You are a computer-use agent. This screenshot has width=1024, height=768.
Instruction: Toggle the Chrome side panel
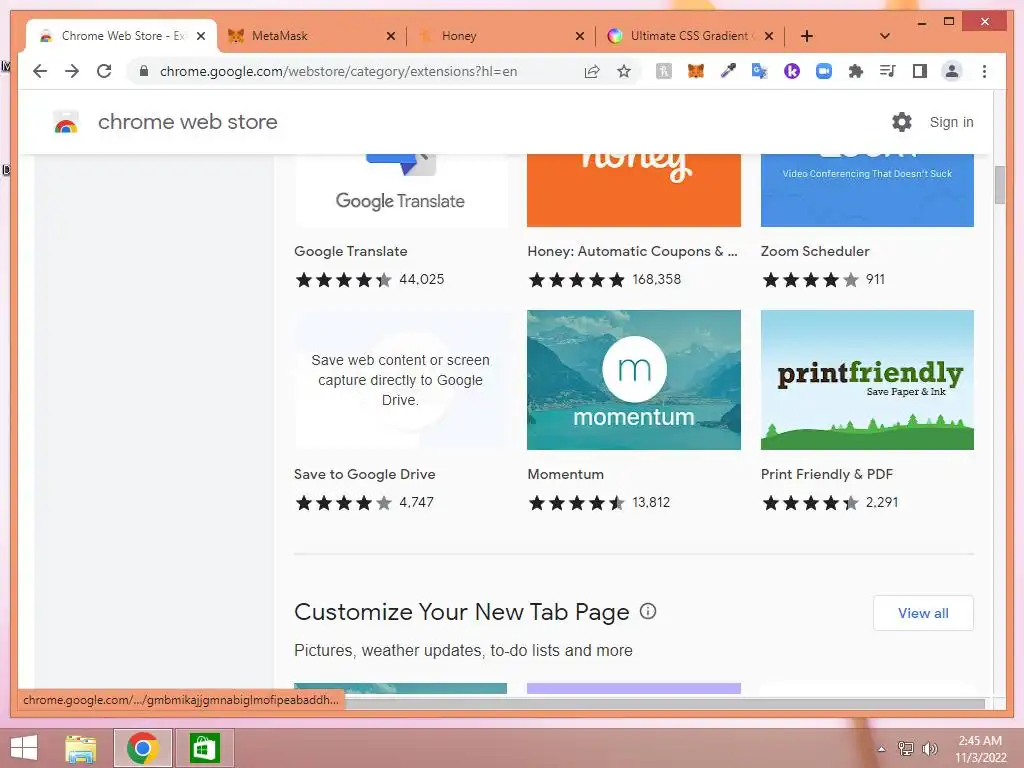click(920, 71)
